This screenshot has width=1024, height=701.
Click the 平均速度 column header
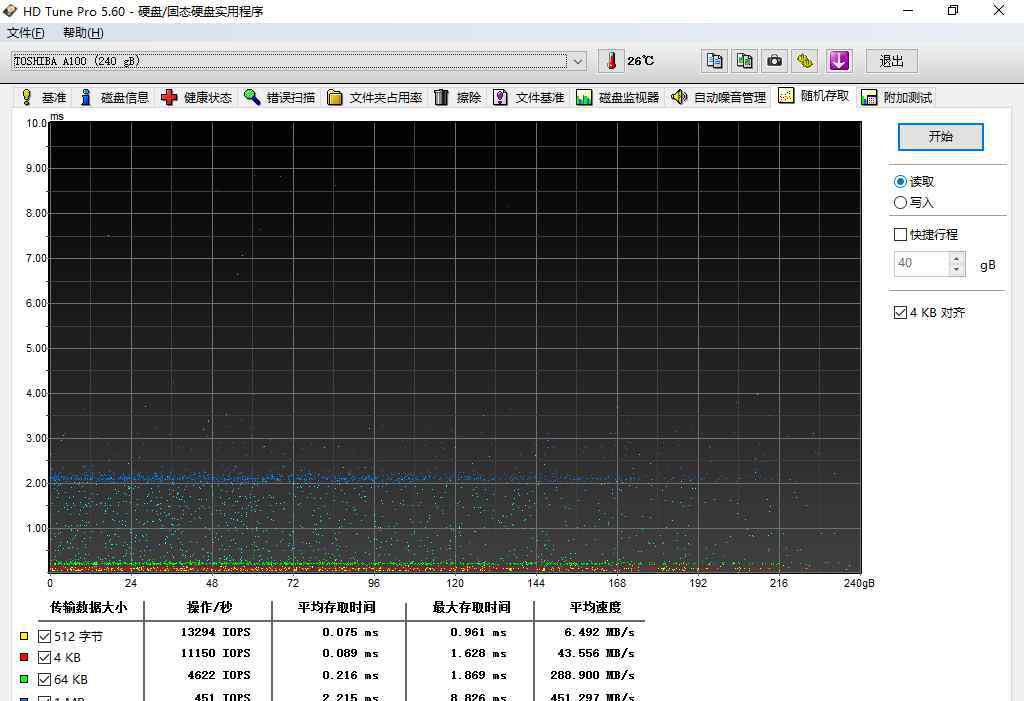click(596, 608)
